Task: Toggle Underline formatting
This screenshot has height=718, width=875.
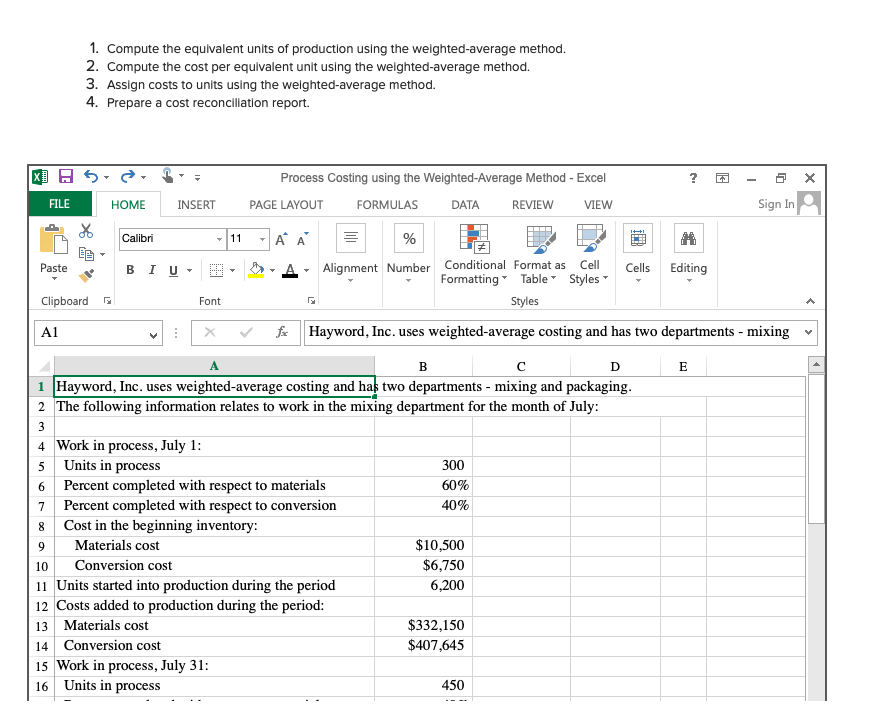Action: [x=174, y=271]
